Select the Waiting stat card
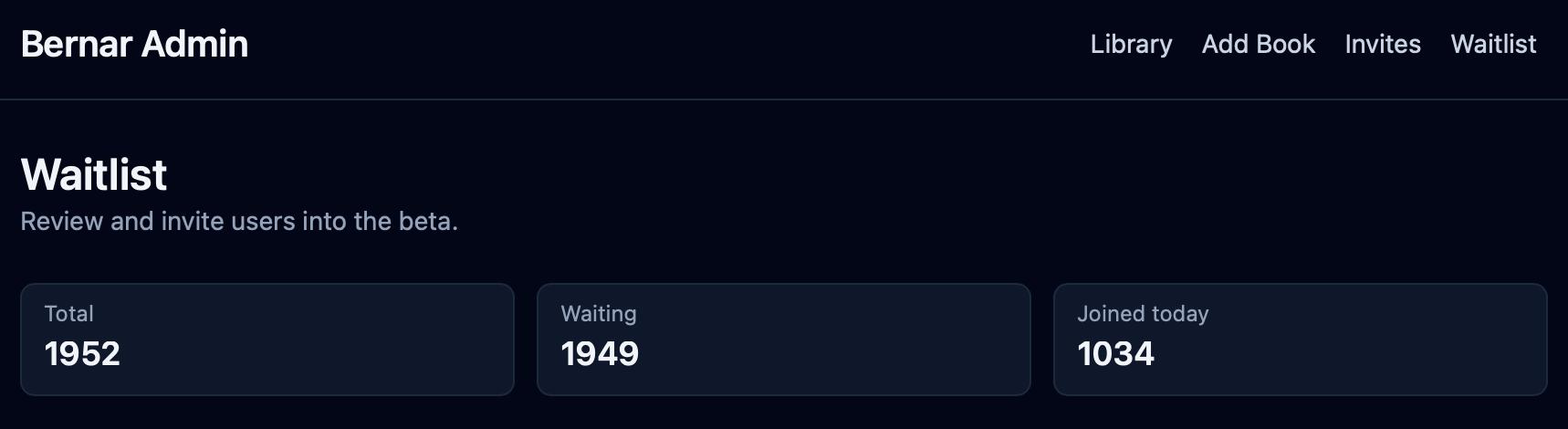The height and width of the screenshot is (429, 1568). pyautogui.click(x=783, y=339)
